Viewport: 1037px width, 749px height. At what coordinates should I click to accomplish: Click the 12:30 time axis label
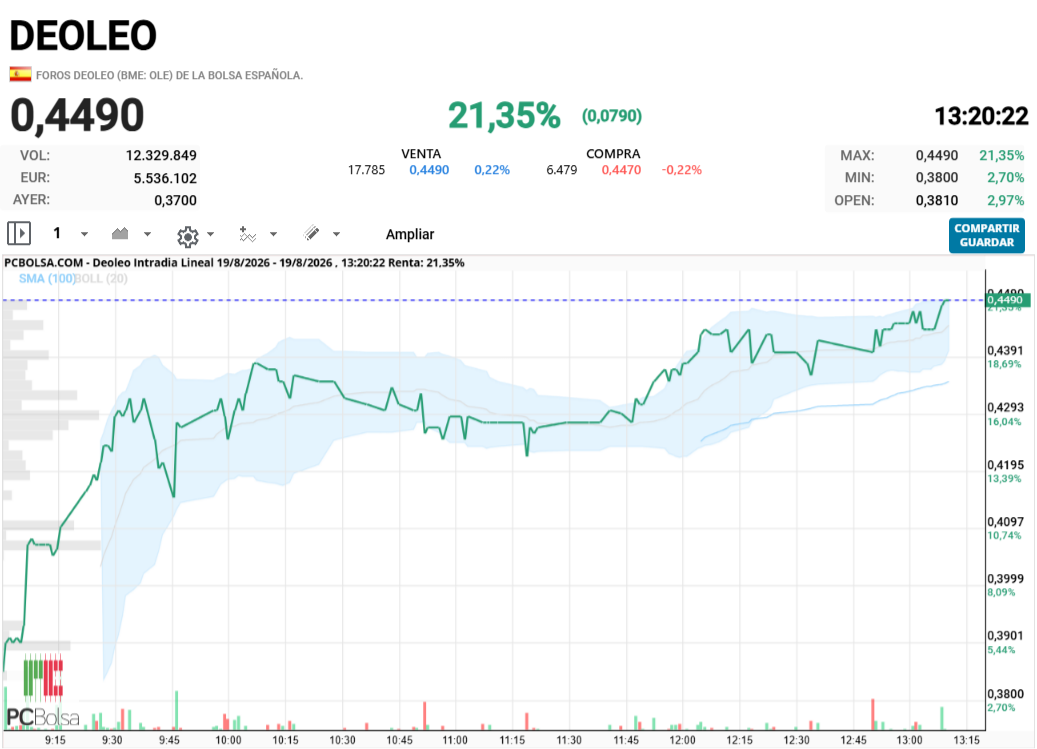(796, 740)
